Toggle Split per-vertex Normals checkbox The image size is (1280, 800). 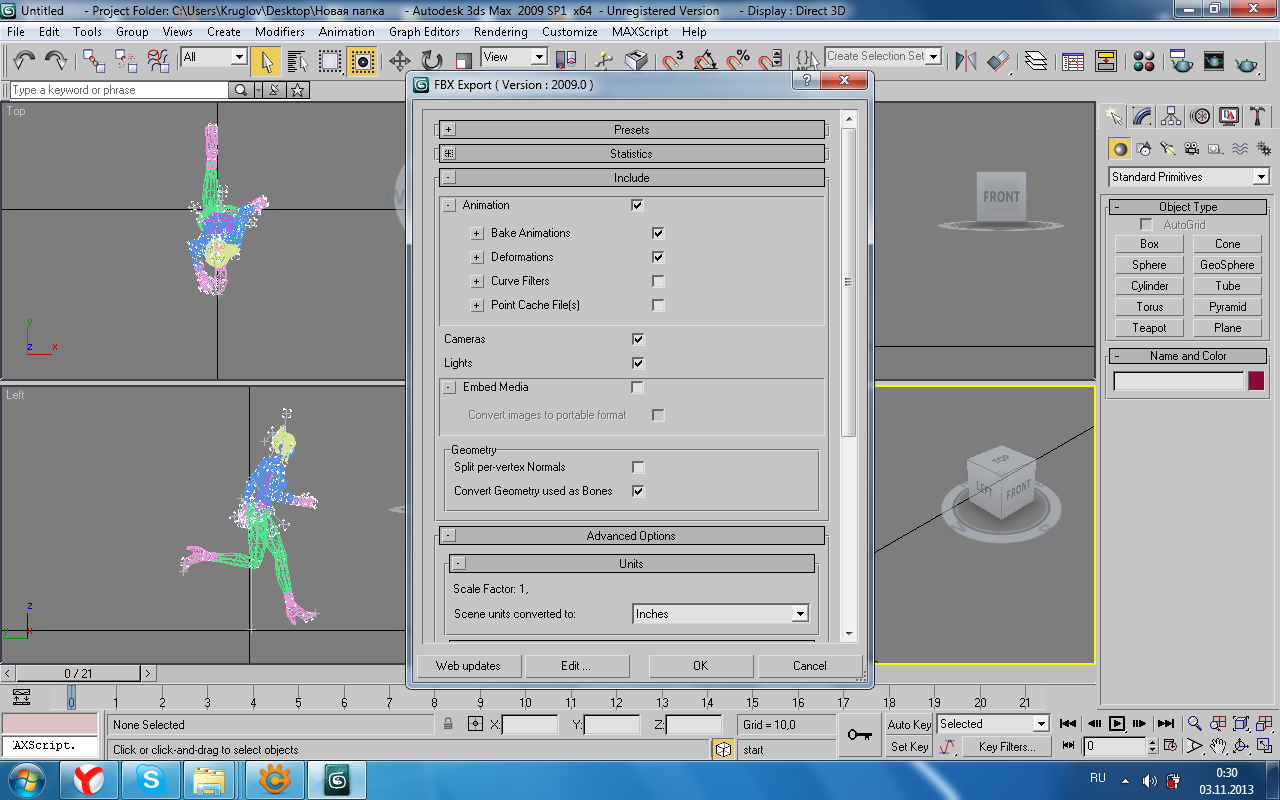click(x=638, y=467)
